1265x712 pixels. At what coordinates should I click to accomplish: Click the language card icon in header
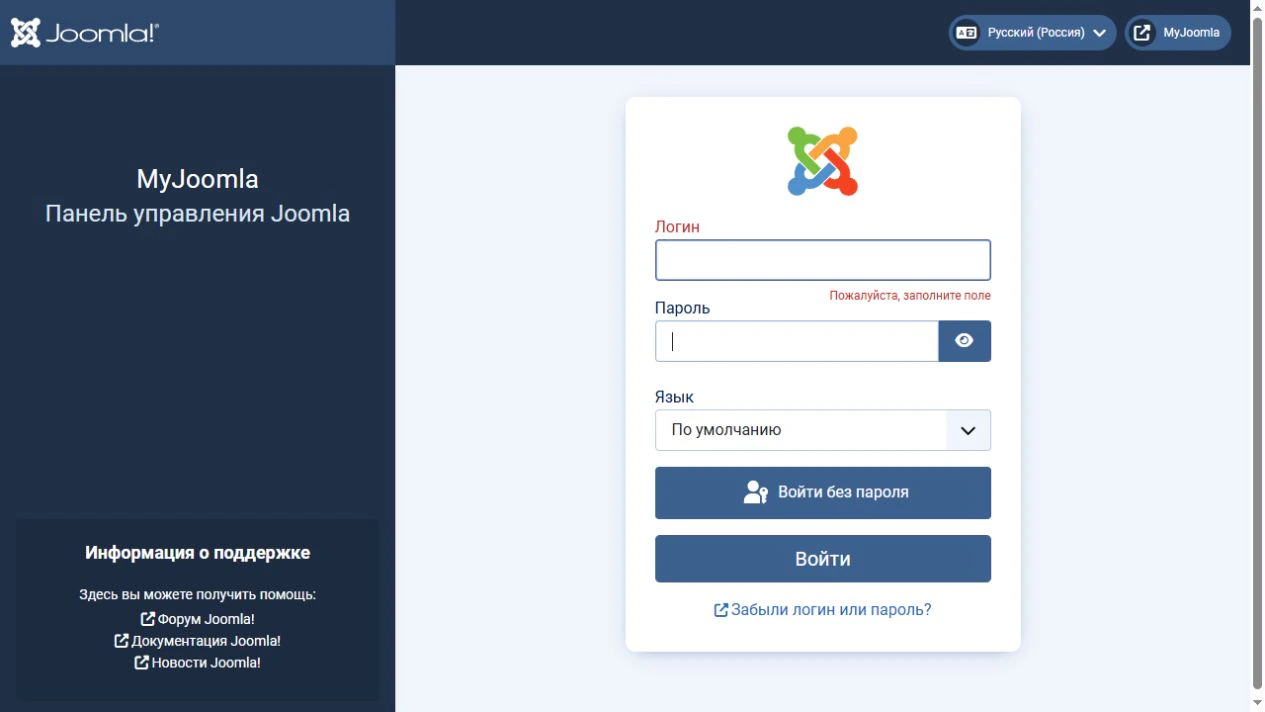coord(966,32)
